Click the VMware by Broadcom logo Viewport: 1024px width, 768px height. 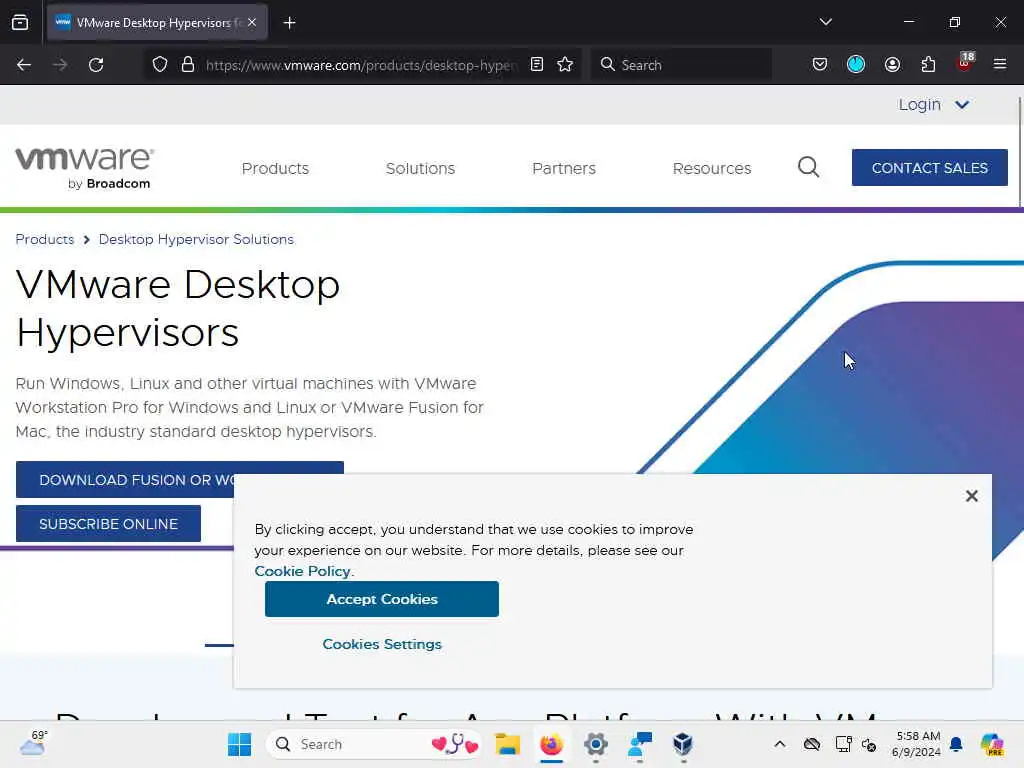85,168
